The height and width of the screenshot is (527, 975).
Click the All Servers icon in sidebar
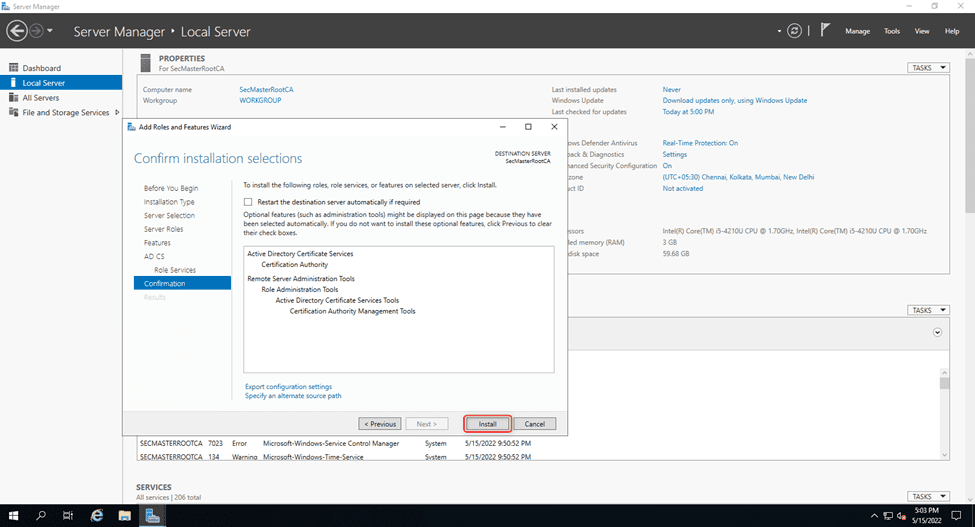[13, 98]
